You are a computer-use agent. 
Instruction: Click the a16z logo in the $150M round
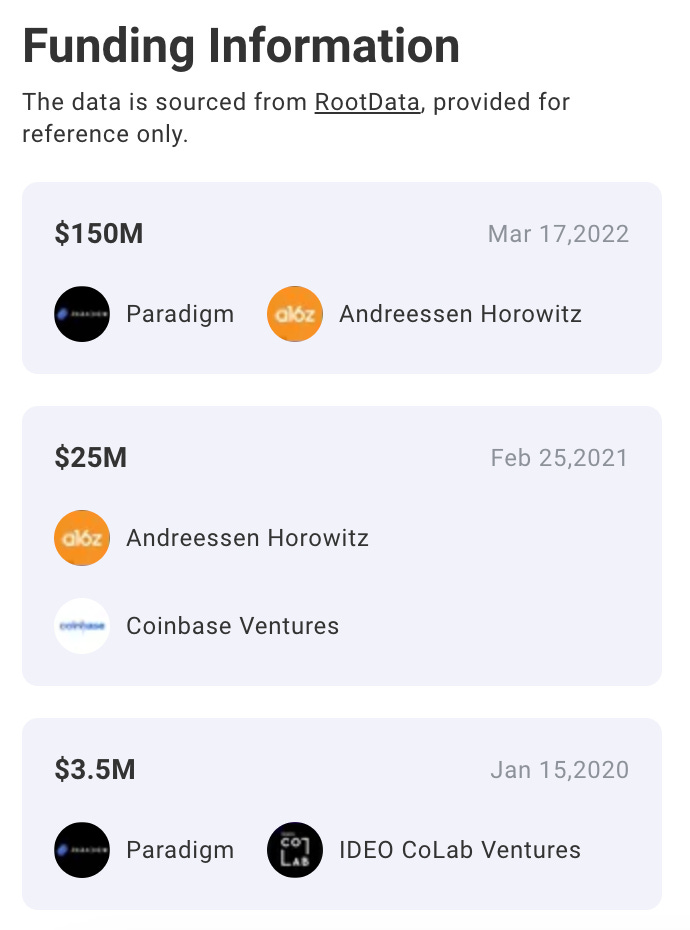coord(295,314)
